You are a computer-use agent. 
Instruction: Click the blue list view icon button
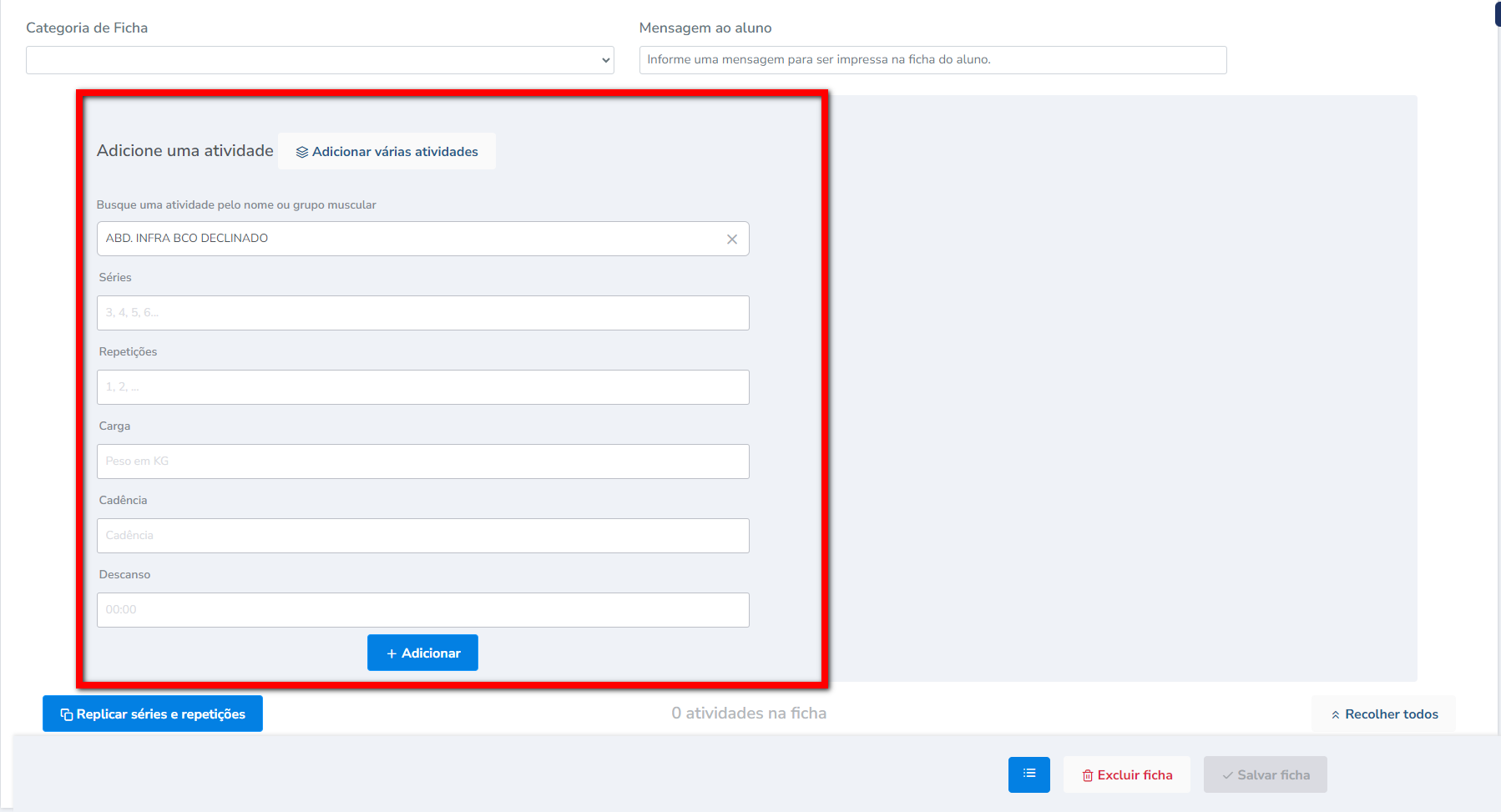pos(1028,774)
